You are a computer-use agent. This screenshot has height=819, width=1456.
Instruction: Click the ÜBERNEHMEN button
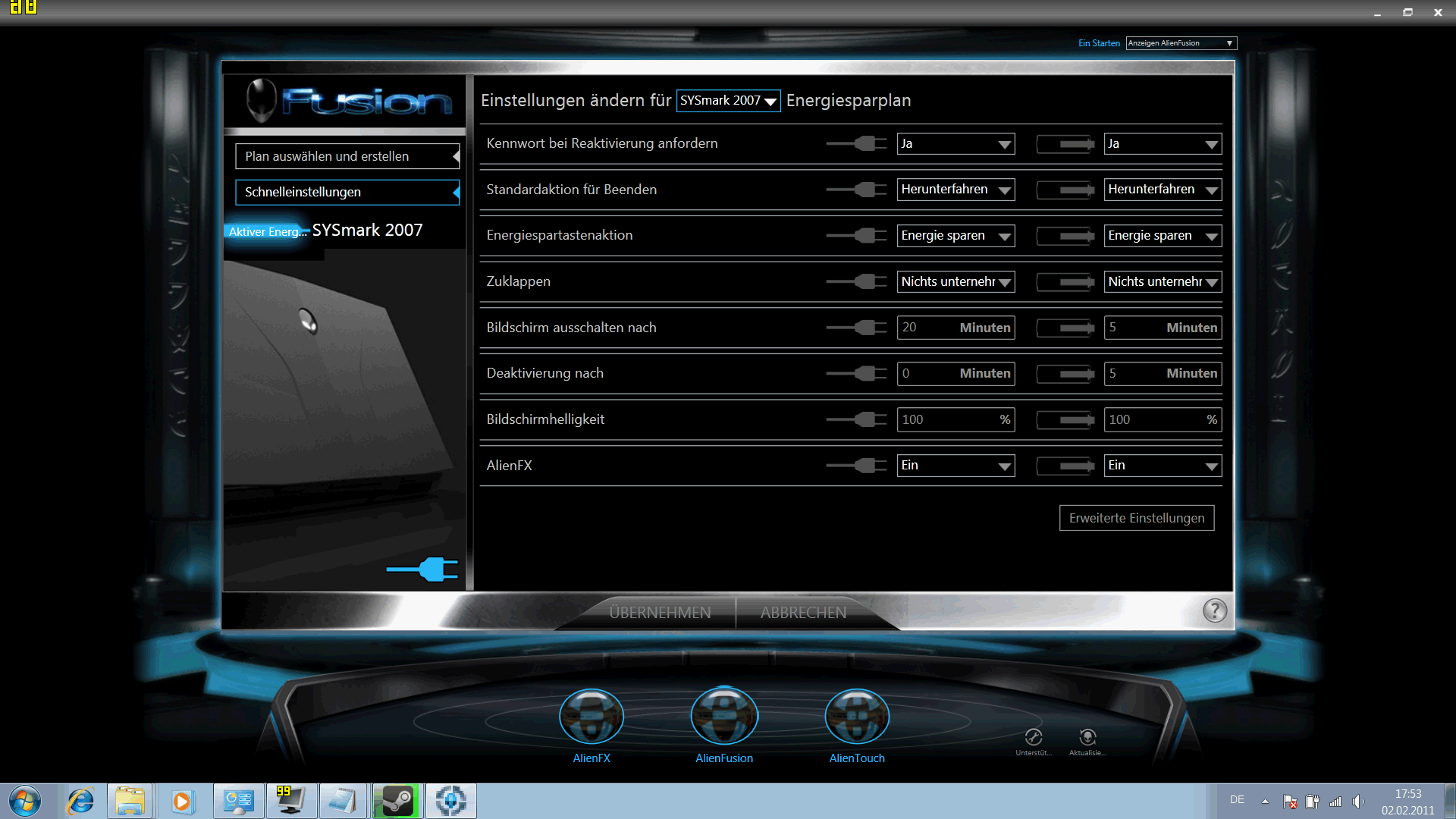660,613
